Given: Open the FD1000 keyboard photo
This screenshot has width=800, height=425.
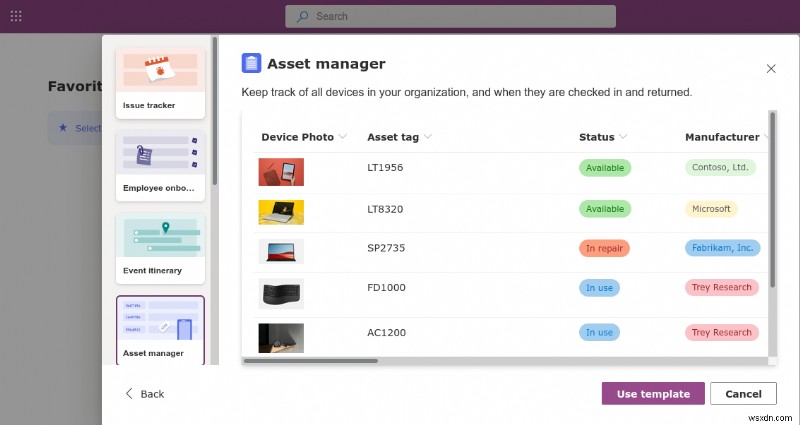Looking at the screenshot, I should pos(281,292).
